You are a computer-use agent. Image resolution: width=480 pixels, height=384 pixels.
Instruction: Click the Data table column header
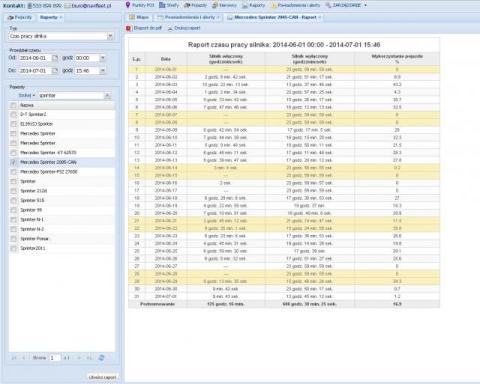click(166, 59)
